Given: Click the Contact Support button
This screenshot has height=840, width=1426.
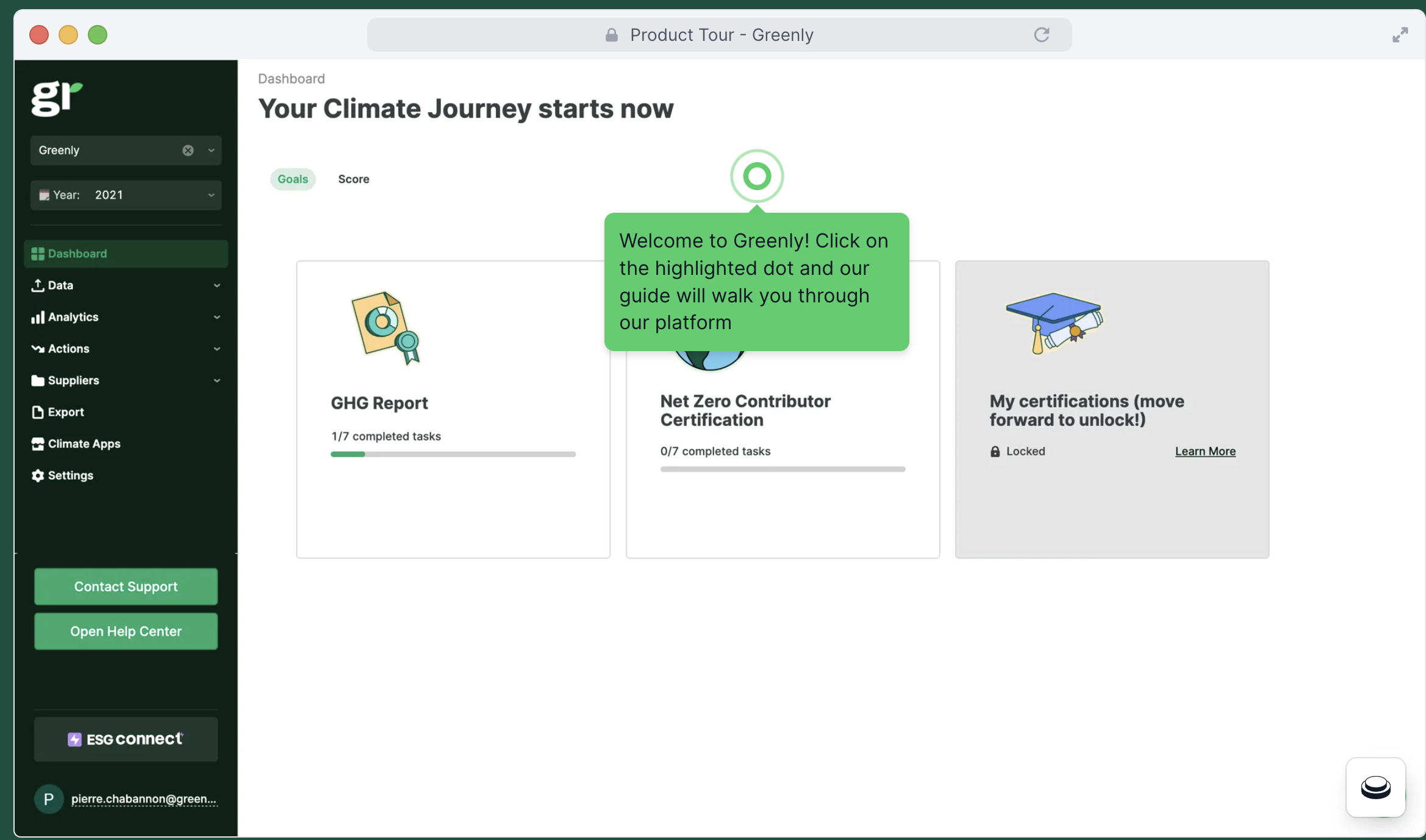Looking at the screenshot, I should click(x=126, y=586).
